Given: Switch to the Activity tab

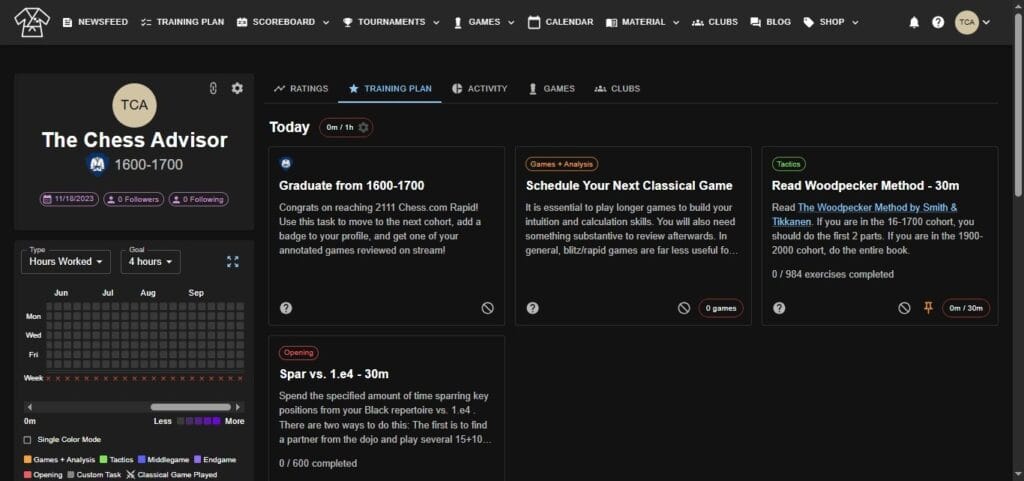Looking at the screenshot, I should click(x=479, y=88).
